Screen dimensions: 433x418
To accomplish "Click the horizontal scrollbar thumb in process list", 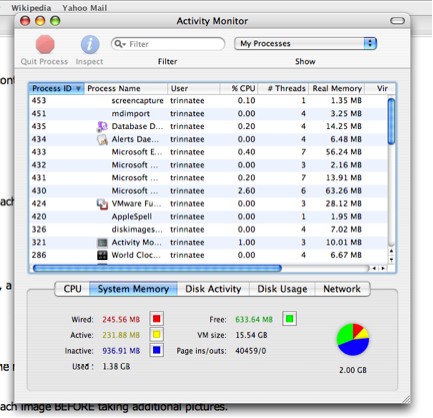I will [x=157, y=268].
